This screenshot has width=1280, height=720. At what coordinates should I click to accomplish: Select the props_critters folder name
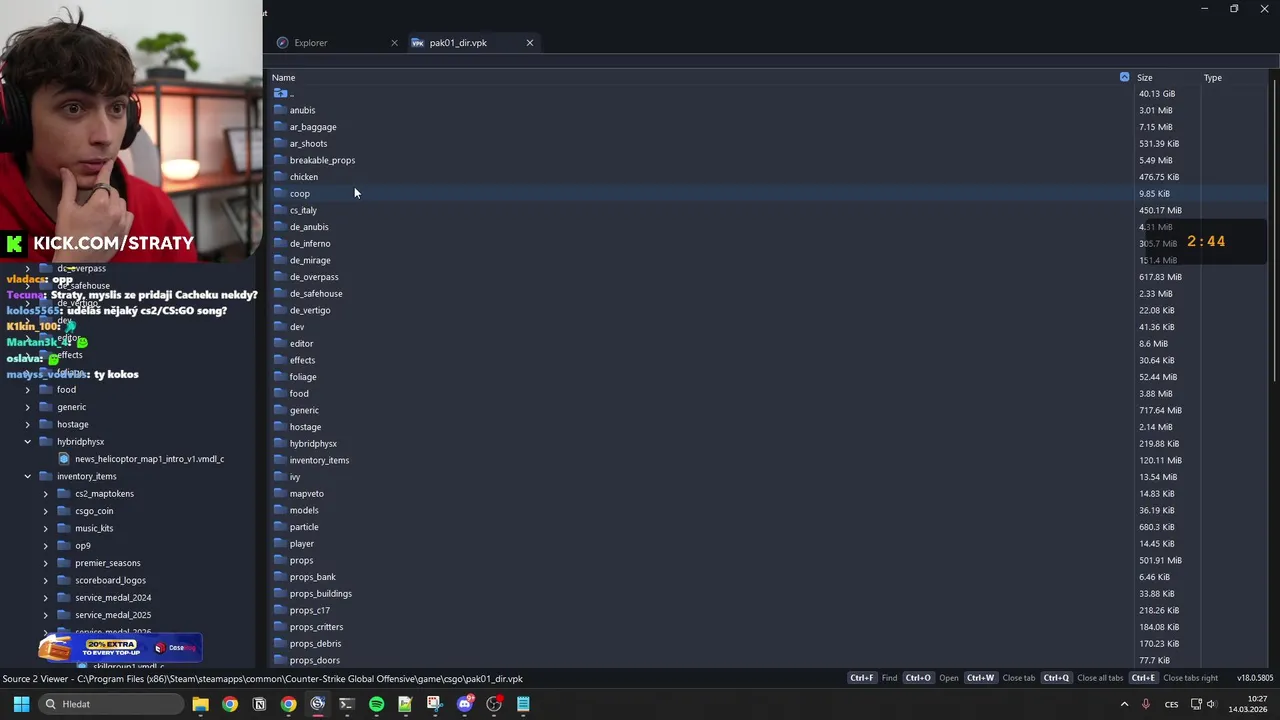point(316,627)
